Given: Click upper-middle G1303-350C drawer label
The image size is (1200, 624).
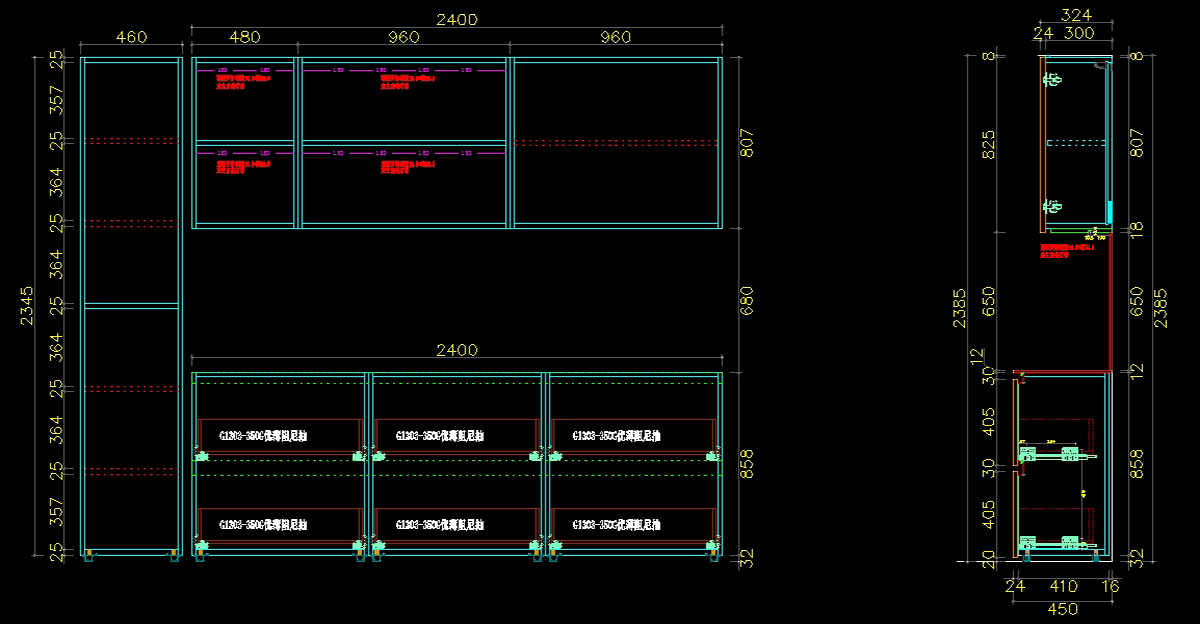Looking at the screenshot, I should point(440,436).
